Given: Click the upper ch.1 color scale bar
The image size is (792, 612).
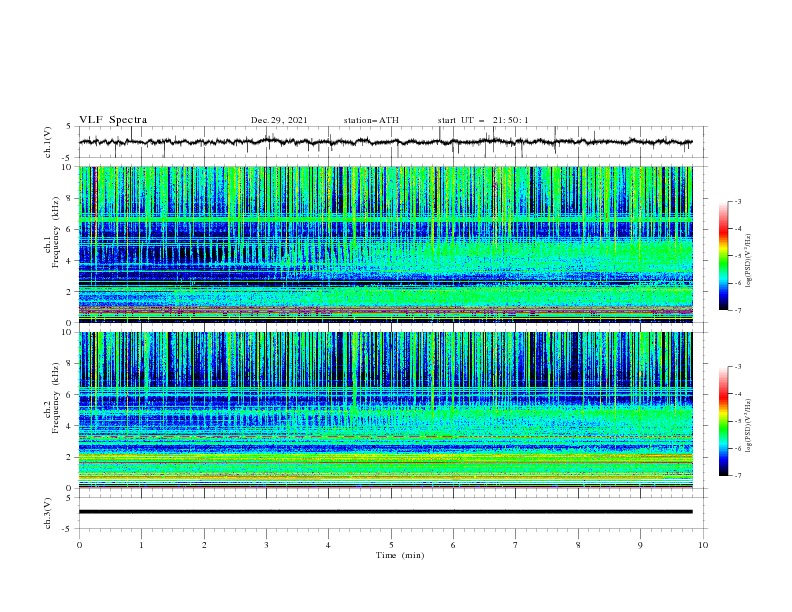Looking at the screenshot, I should tap(723, 256).
